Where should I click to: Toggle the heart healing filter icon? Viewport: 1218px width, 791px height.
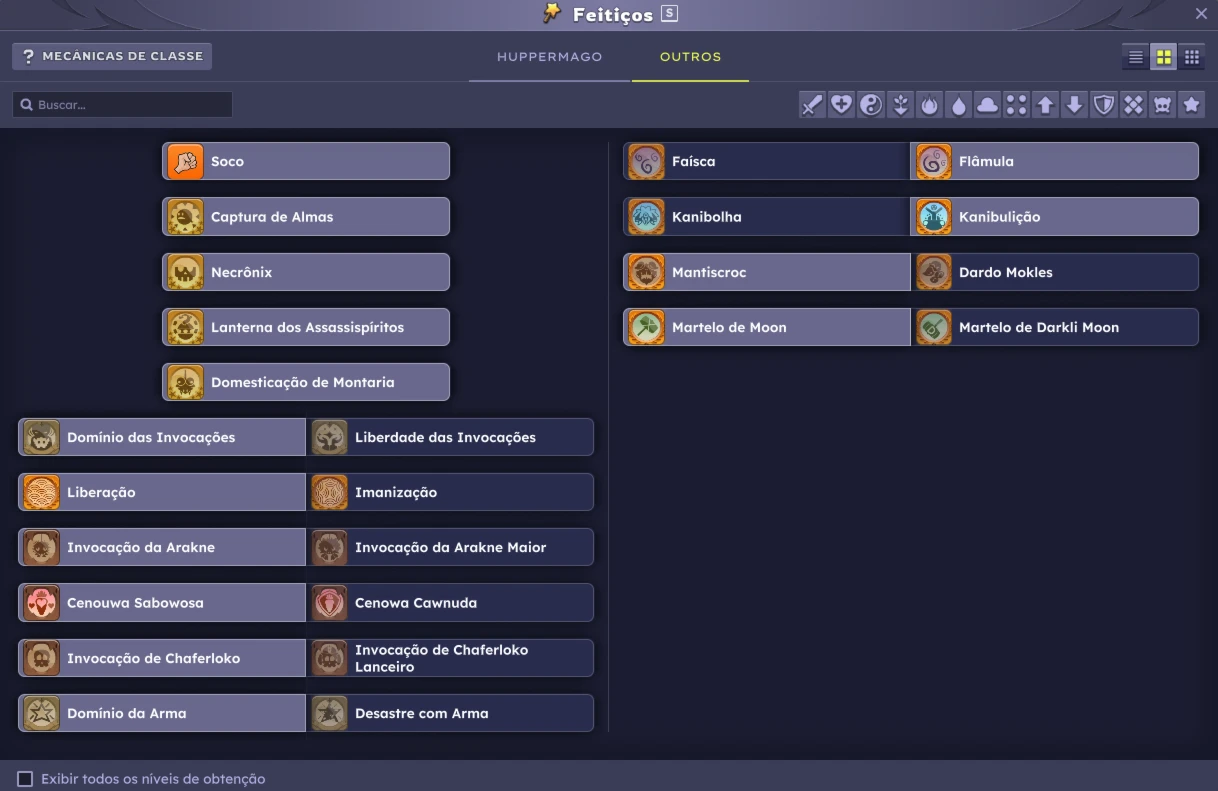point(842,105)
